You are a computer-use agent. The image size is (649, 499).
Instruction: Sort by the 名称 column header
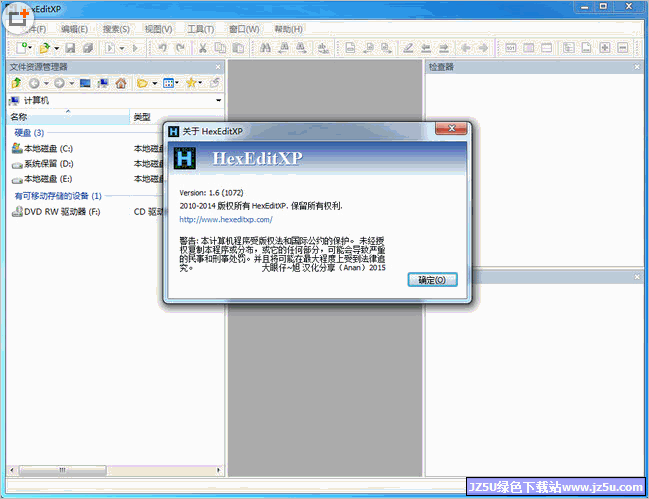[69, 117]
